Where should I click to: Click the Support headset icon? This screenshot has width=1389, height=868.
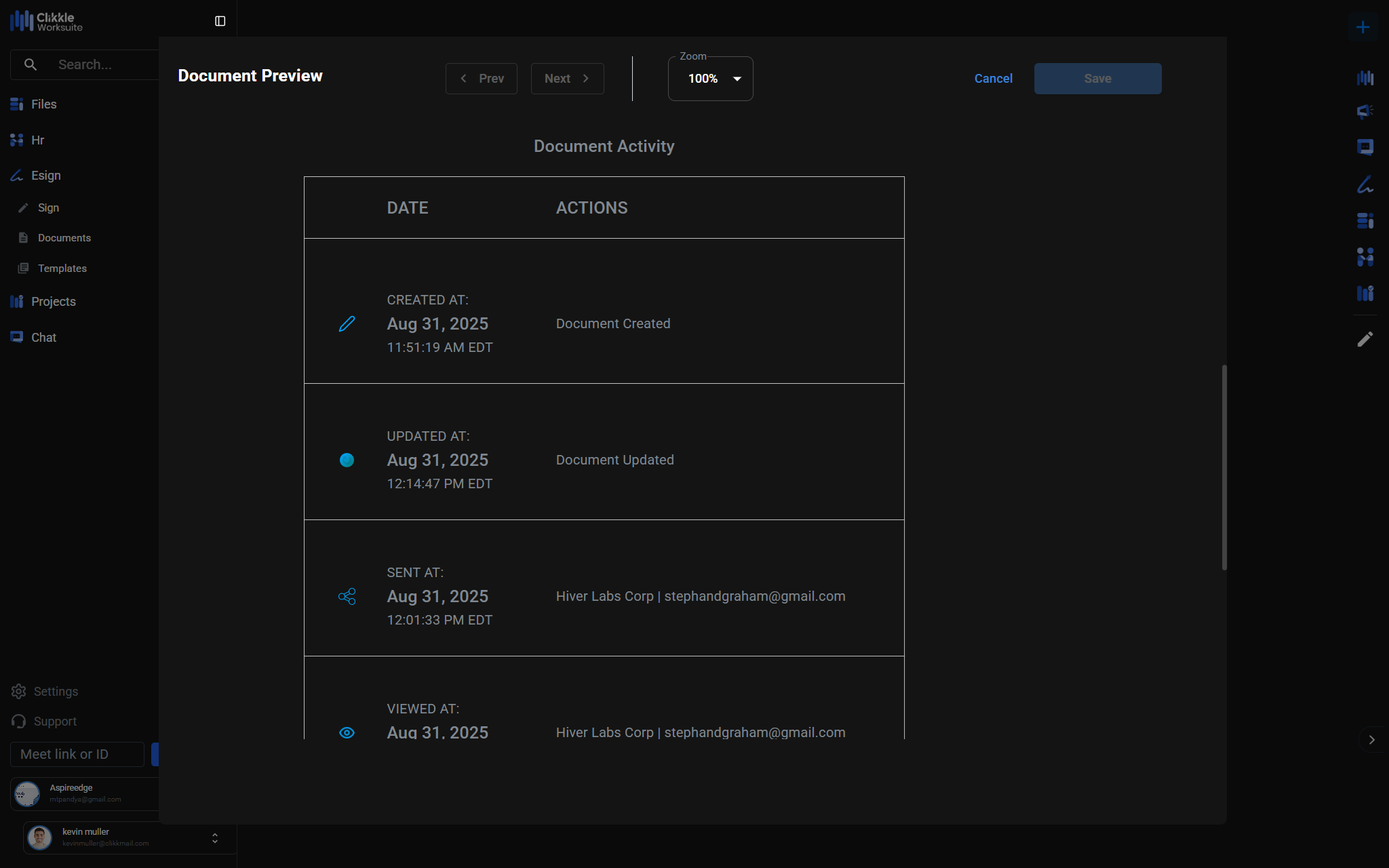coord(18,721)
